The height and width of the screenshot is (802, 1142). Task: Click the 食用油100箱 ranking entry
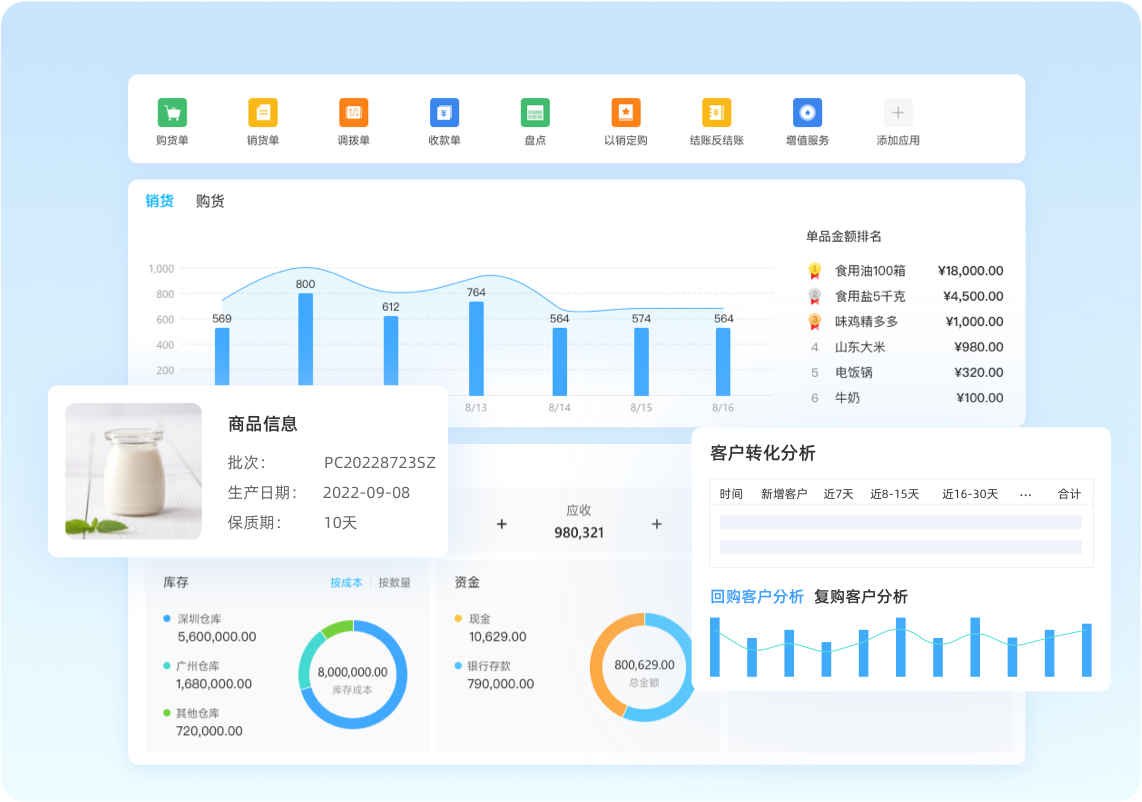point(870,271)
